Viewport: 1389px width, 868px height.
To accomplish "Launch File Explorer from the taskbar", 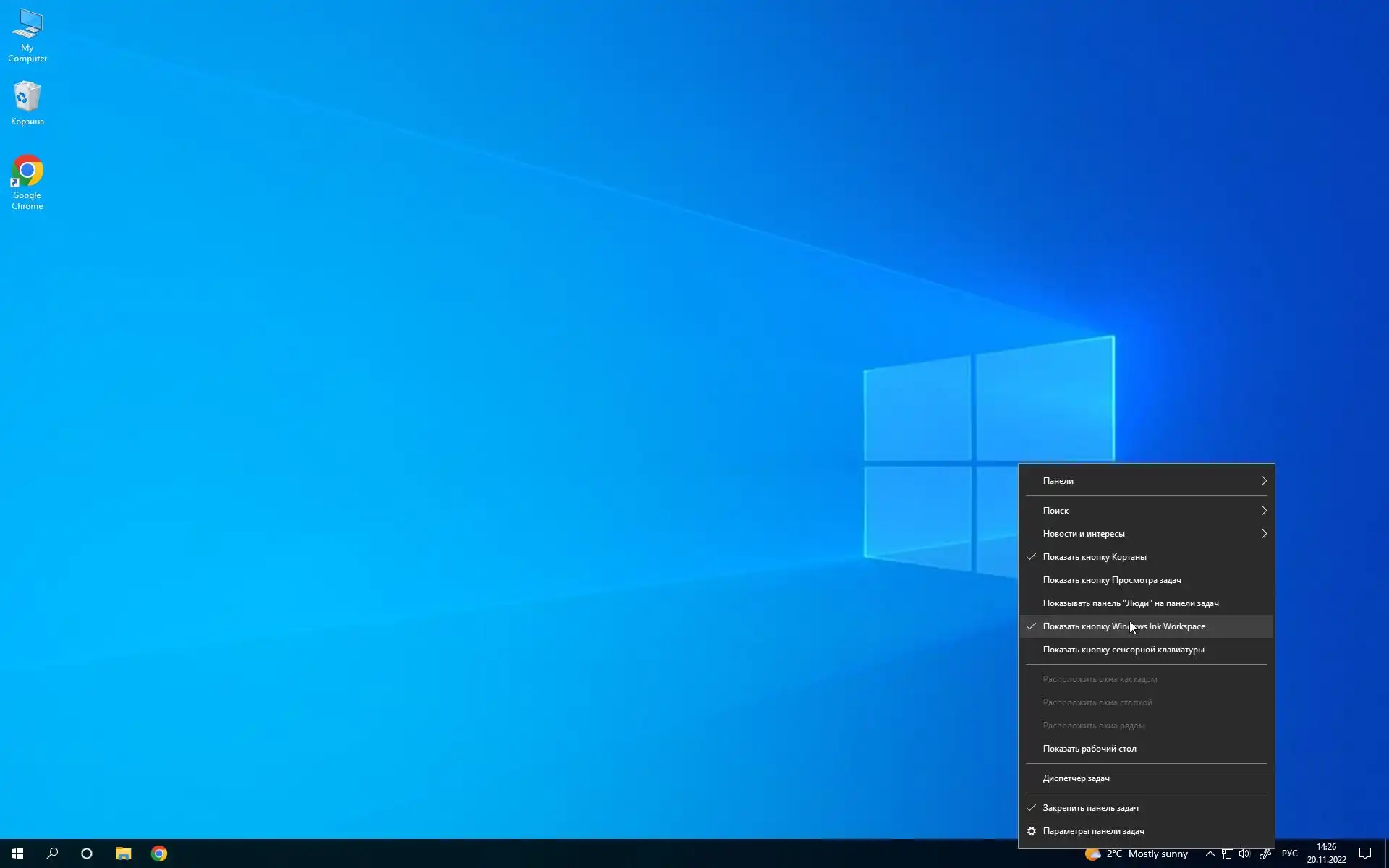I will [x=123, y=854].
